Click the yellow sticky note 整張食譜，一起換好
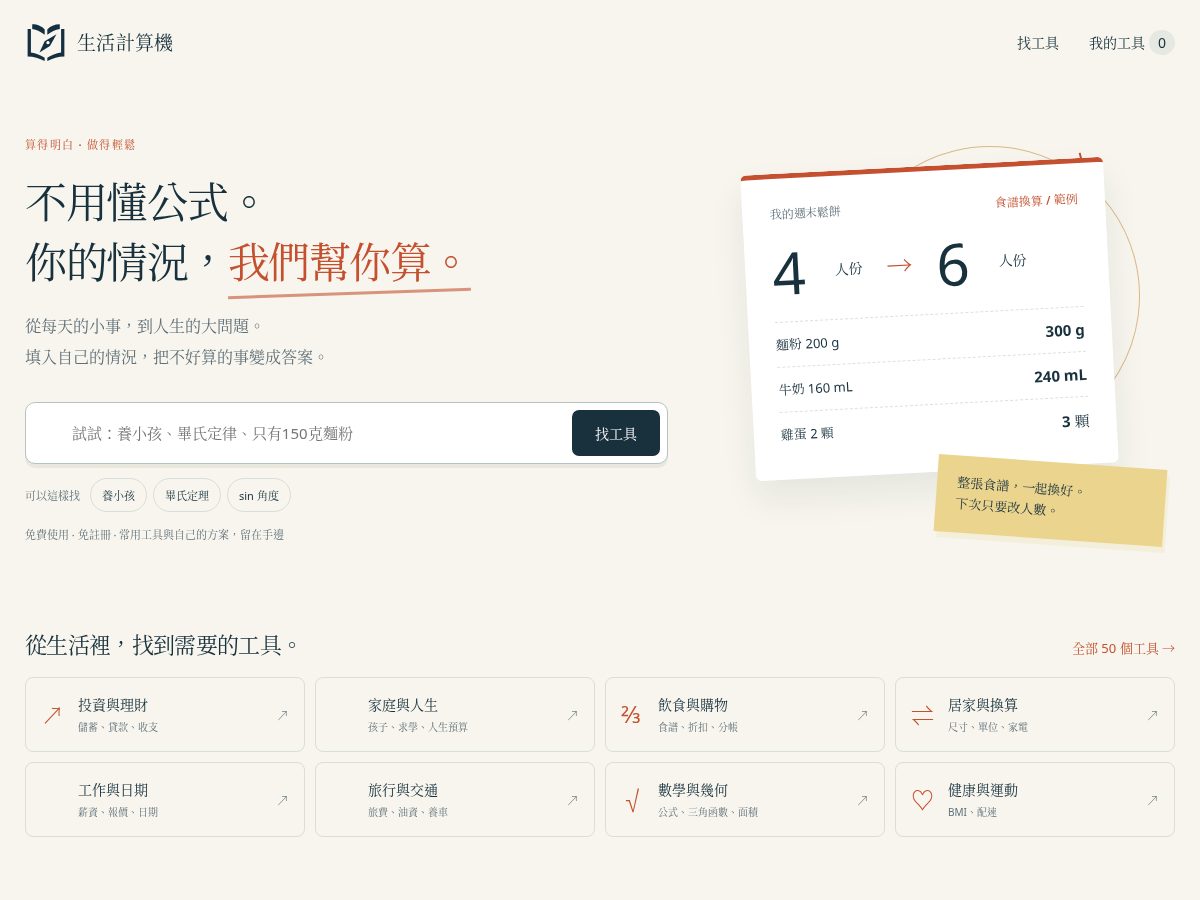 pyautogui.click(x=1050, y=501)
